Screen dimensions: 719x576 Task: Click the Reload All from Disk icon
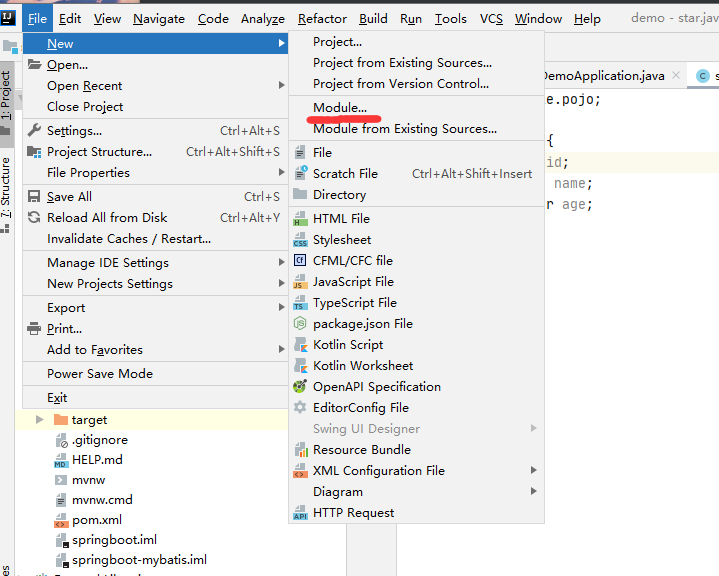[x=35, y=218]
